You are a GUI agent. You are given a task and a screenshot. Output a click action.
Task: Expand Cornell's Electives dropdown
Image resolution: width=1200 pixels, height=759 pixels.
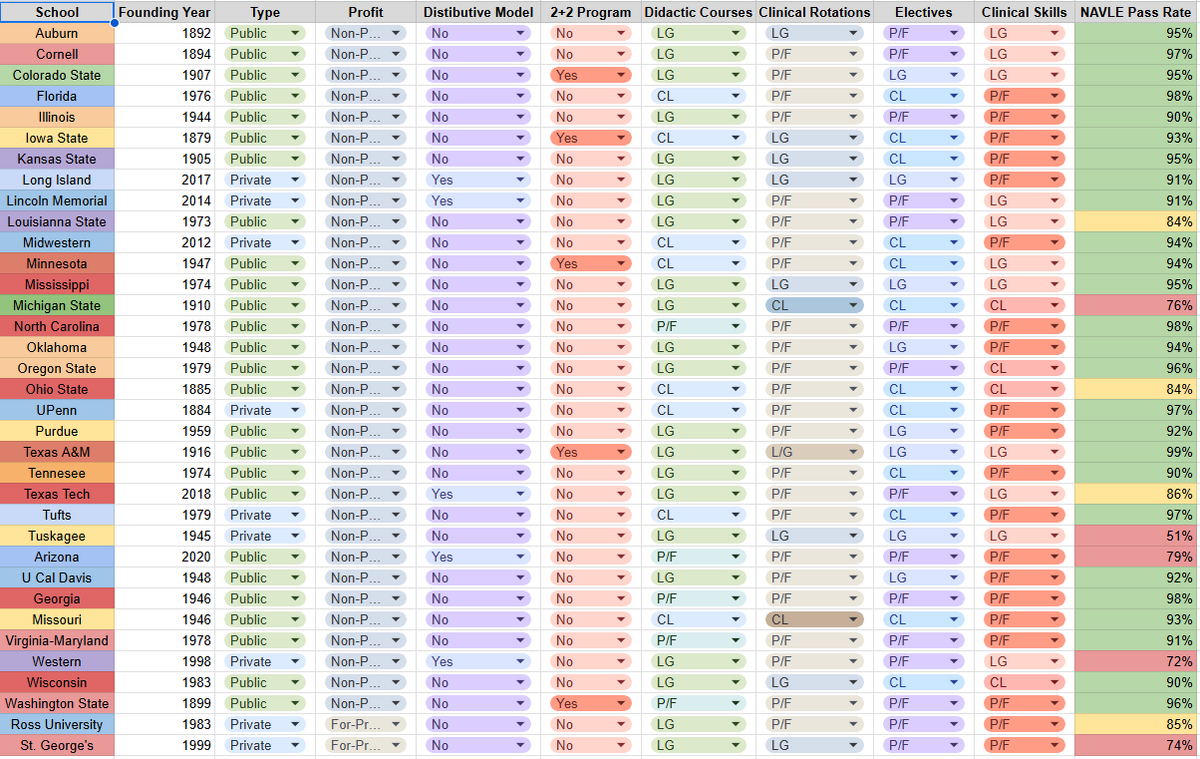[x=954, y=54]
